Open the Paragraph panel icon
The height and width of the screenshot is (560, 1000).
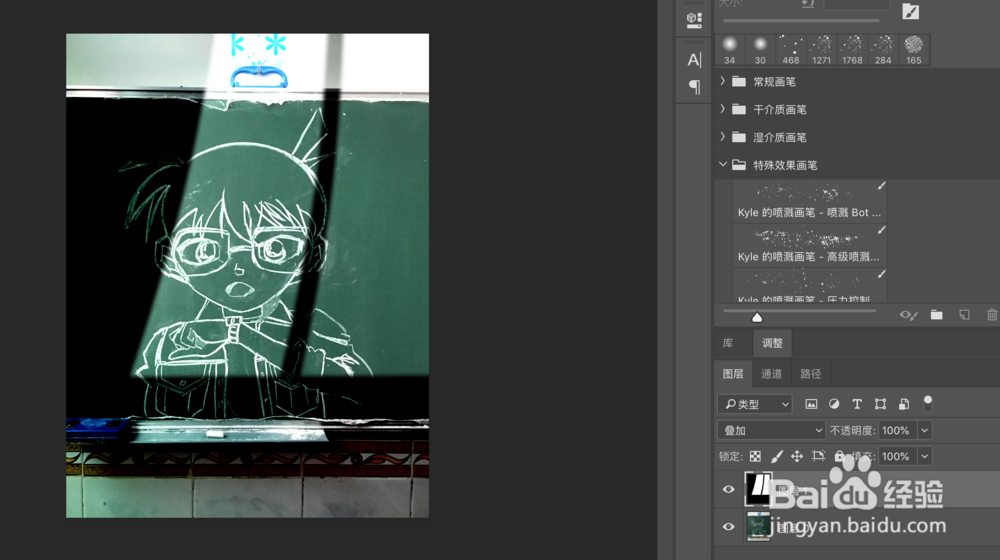695,86
